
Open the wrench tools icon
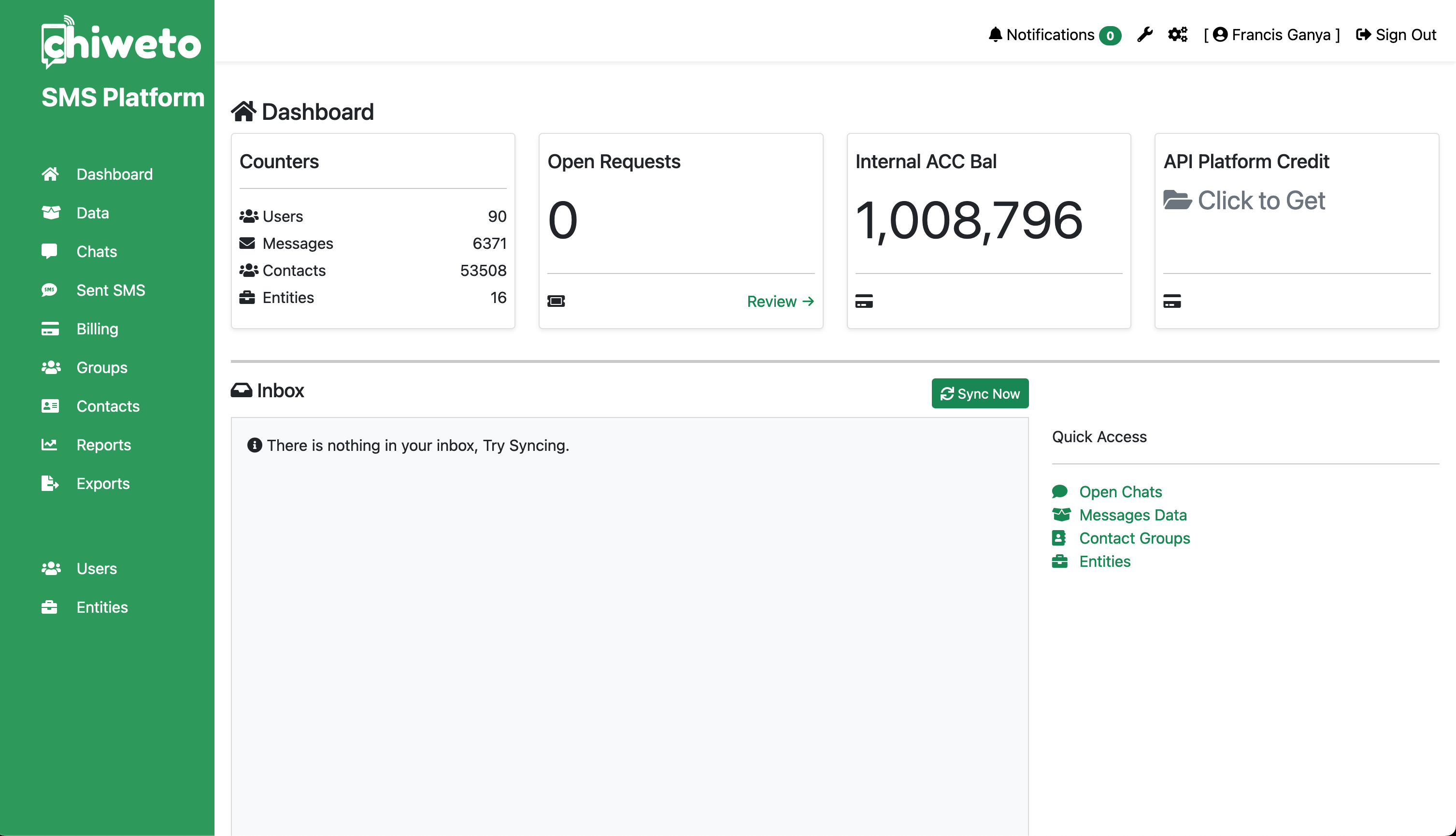click(x=1144, y=35)
